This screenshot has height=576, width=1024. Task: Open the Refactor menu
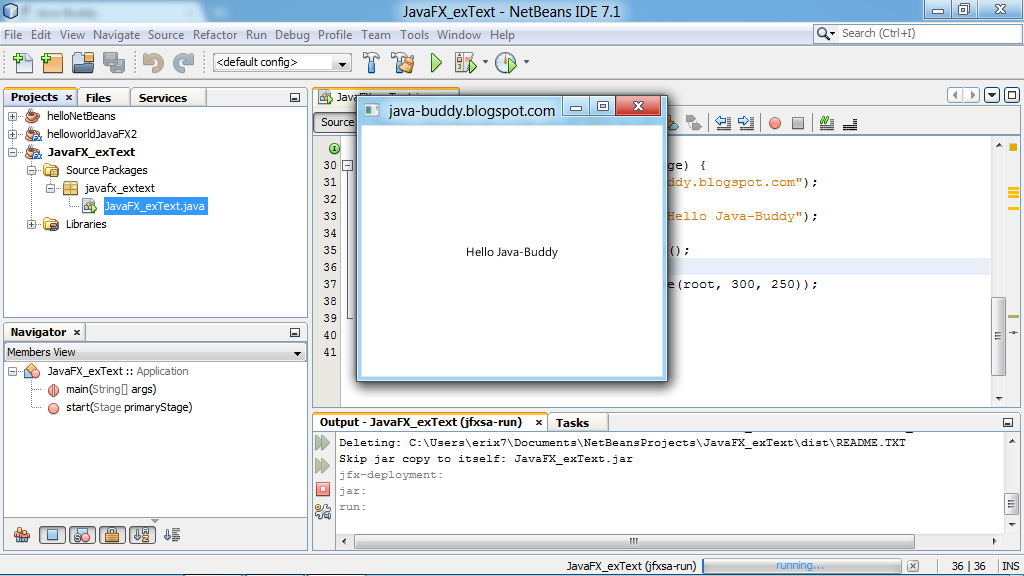[x=216, y=34]
